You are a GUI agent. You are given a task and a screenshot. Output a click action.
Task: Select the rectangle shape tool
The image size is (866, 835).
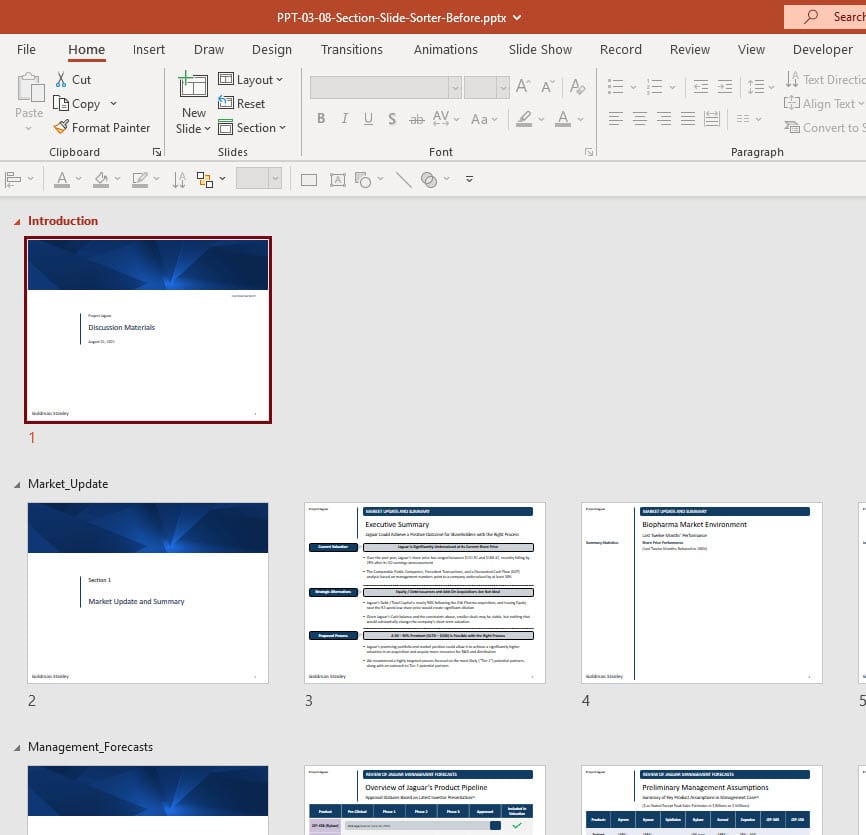[x=309, y=180]
